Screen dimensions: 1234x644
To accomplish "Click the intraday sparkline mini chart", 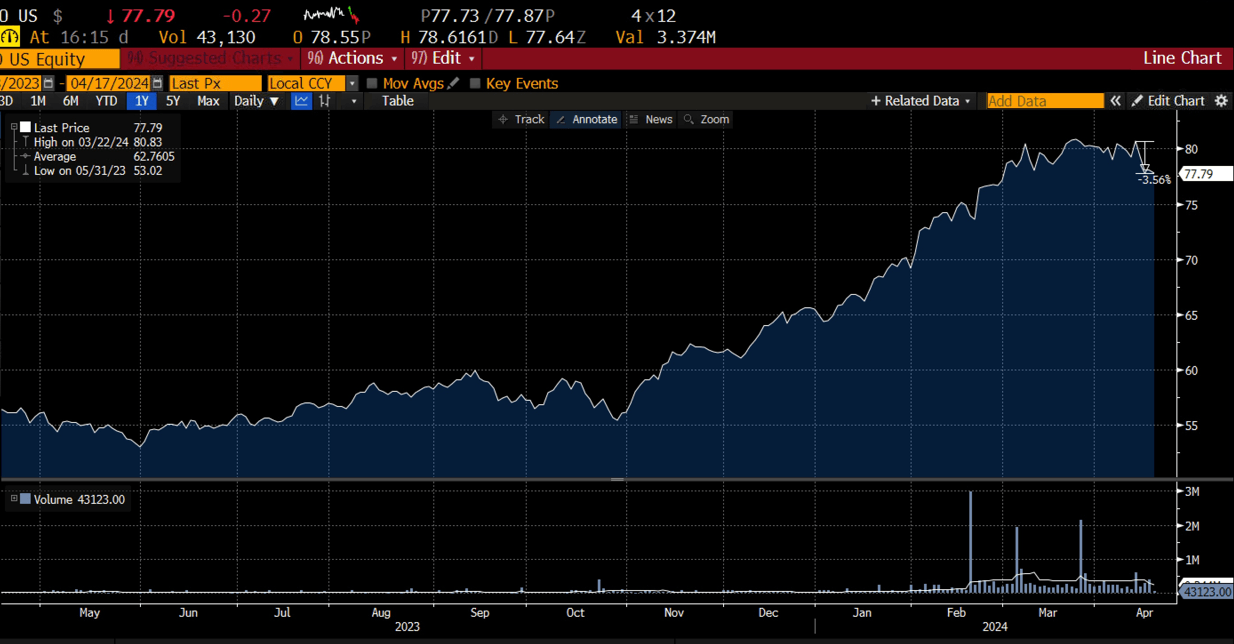I will click(x=332, y=16).
